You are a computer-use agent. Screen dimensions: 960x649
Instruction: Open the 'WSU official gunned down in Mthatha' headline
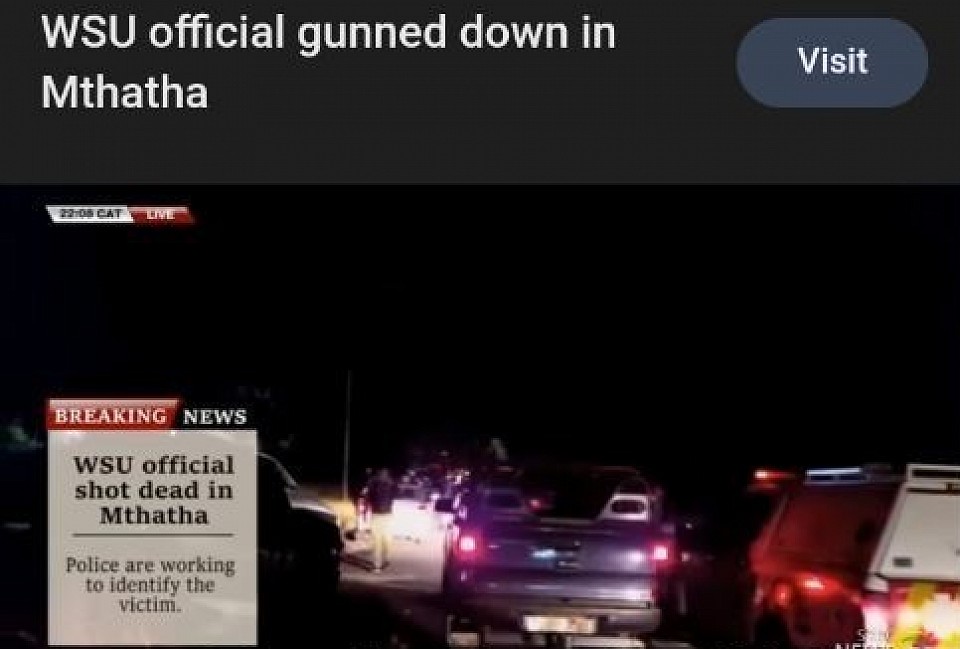[328, 62]
